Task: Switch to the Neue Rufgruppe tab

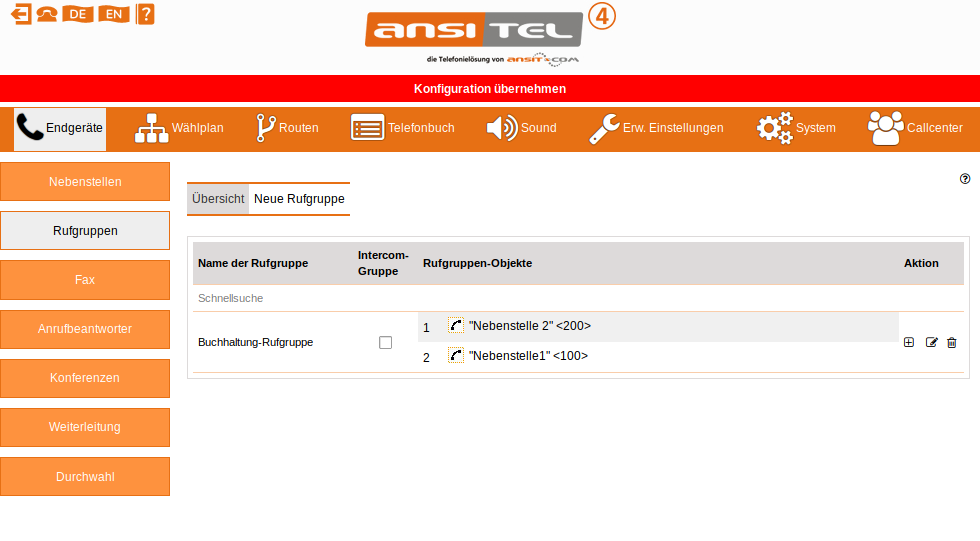Action: coord(299,199)
